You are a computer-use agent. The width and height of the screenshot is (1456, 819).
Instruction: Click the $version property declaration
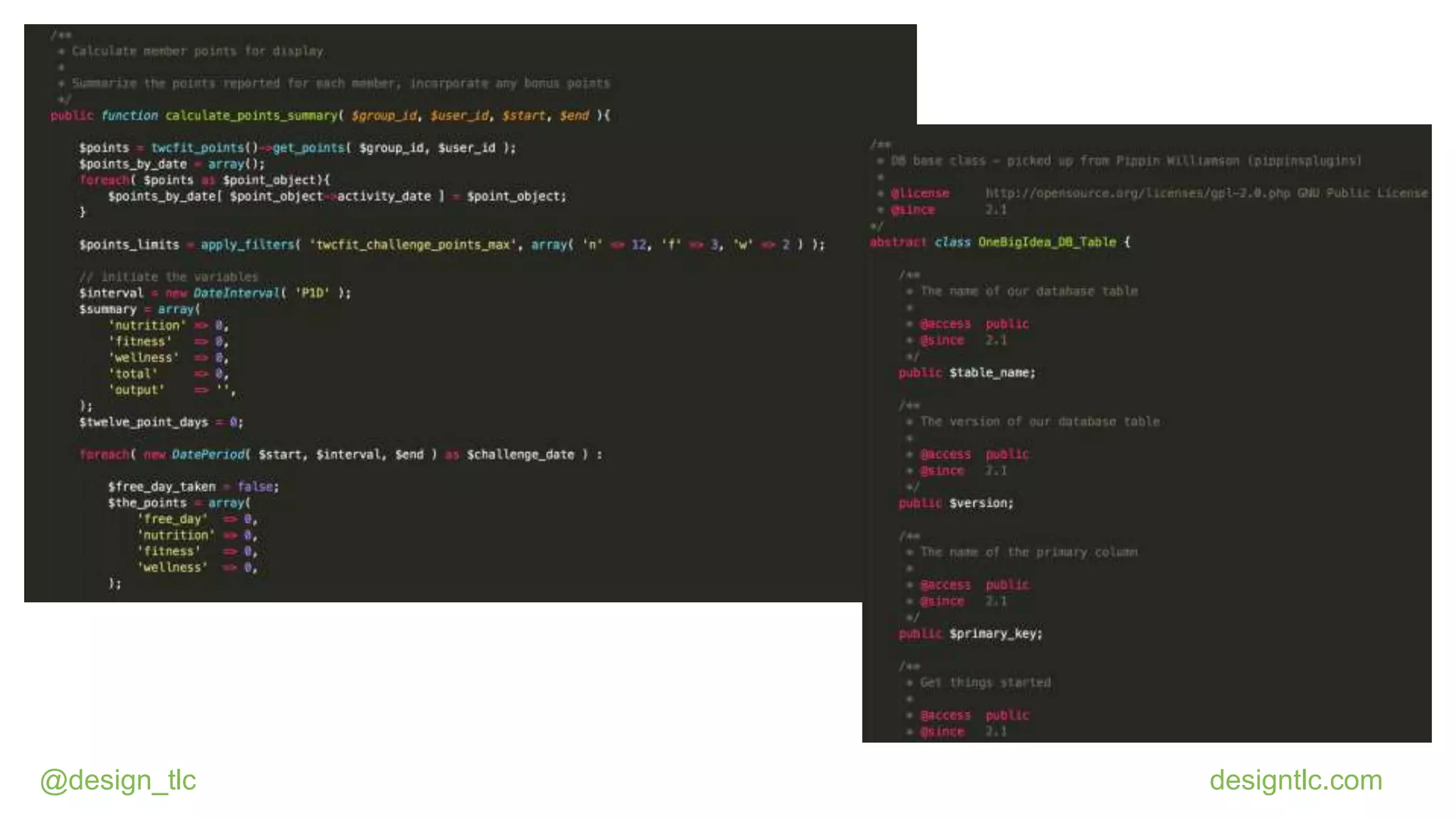click(981, 503)
